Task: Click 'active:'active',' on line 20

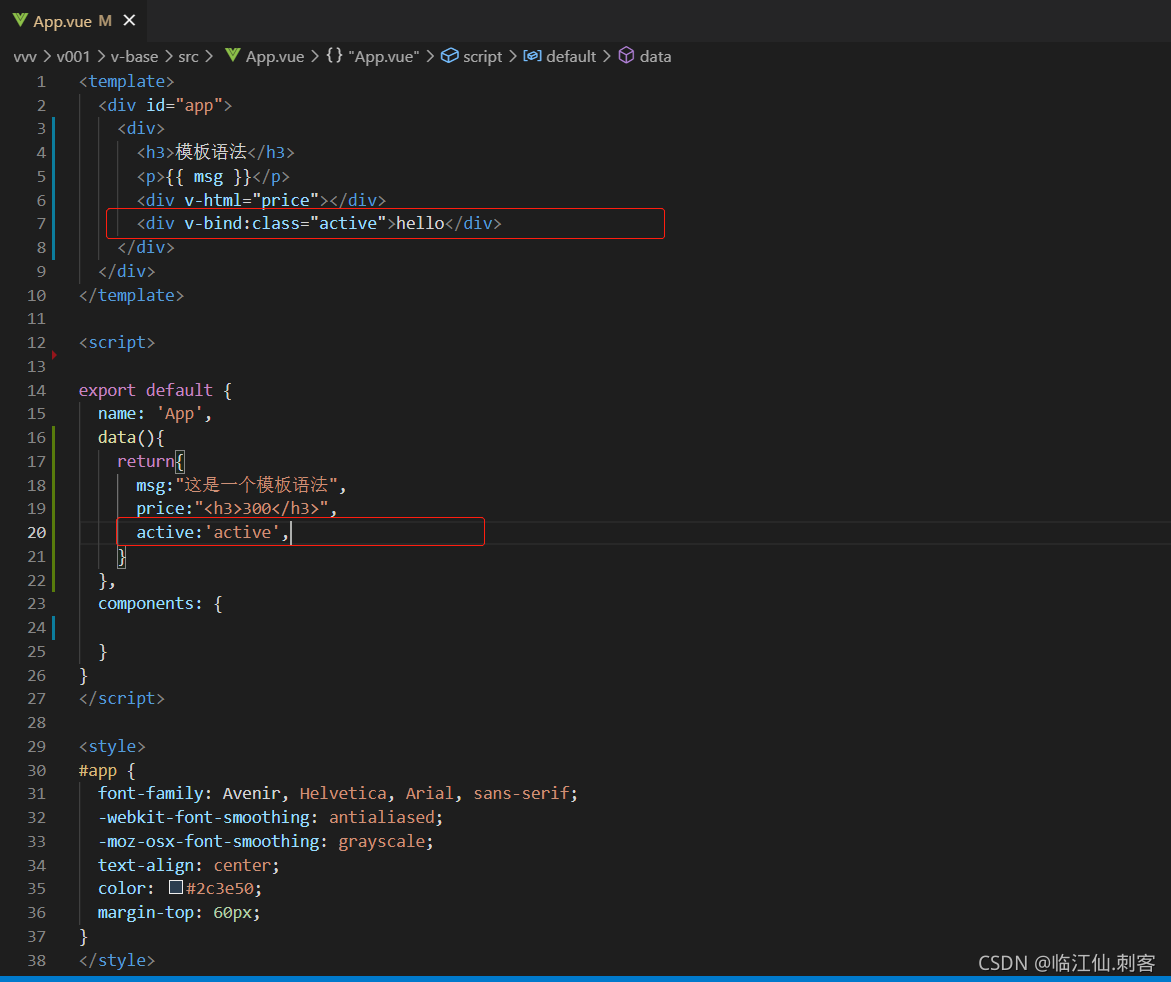Action: click(213, 532)
